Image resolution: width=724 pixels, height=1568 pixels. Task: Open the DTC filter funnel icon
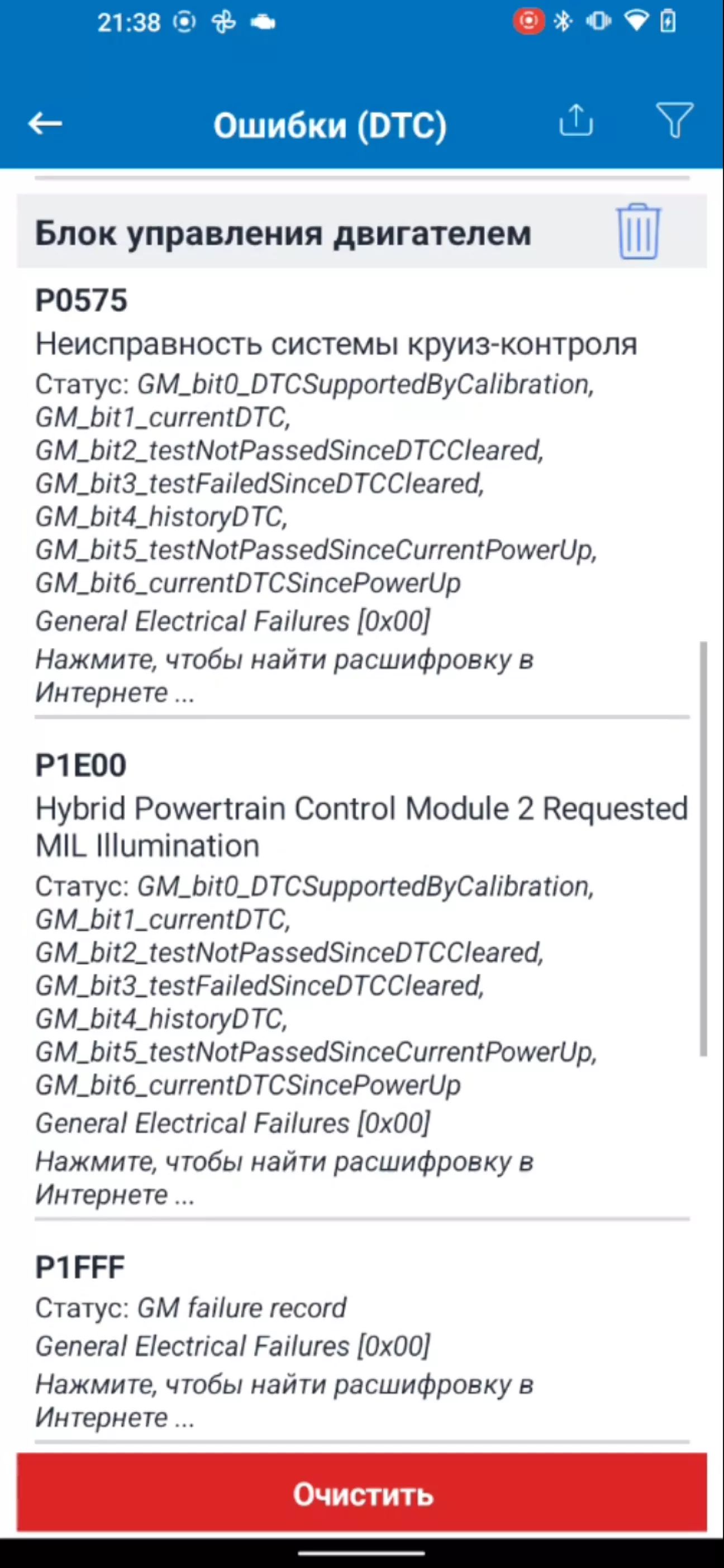(x=674, y=120)
